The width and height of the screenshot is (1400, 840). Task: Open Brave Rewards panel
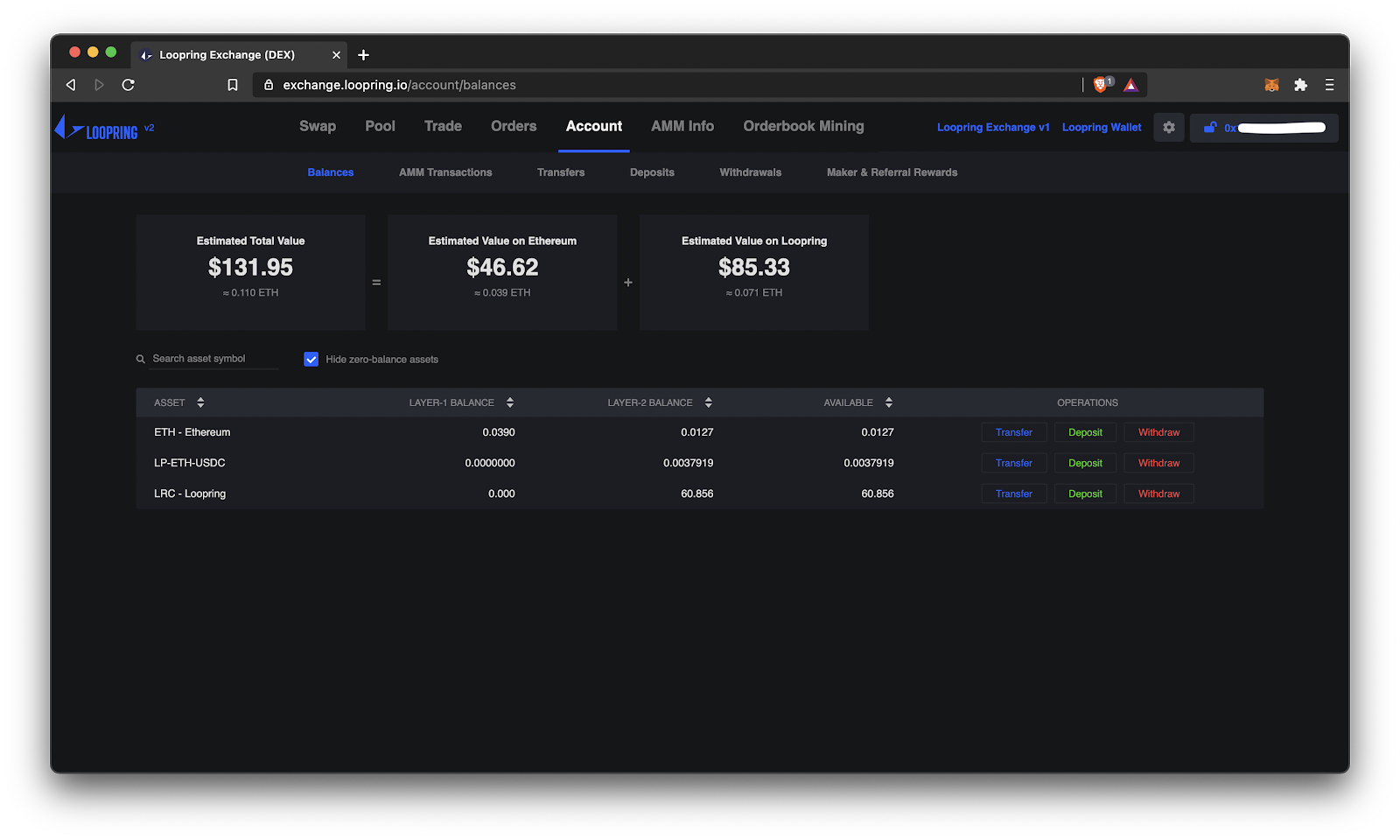click(x=1130, y=85)
